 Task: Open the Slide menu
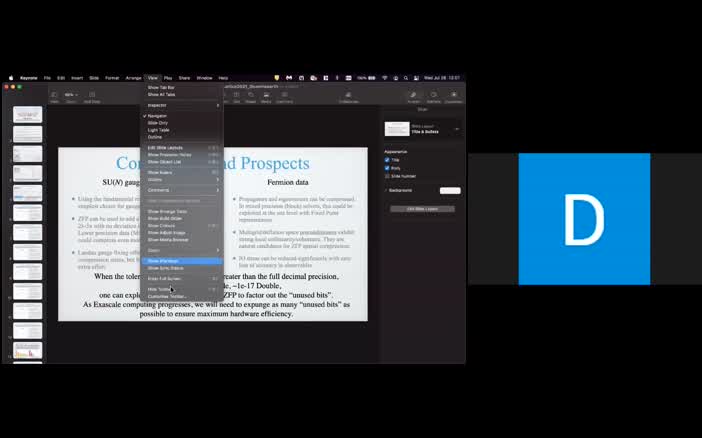point(94,78)
